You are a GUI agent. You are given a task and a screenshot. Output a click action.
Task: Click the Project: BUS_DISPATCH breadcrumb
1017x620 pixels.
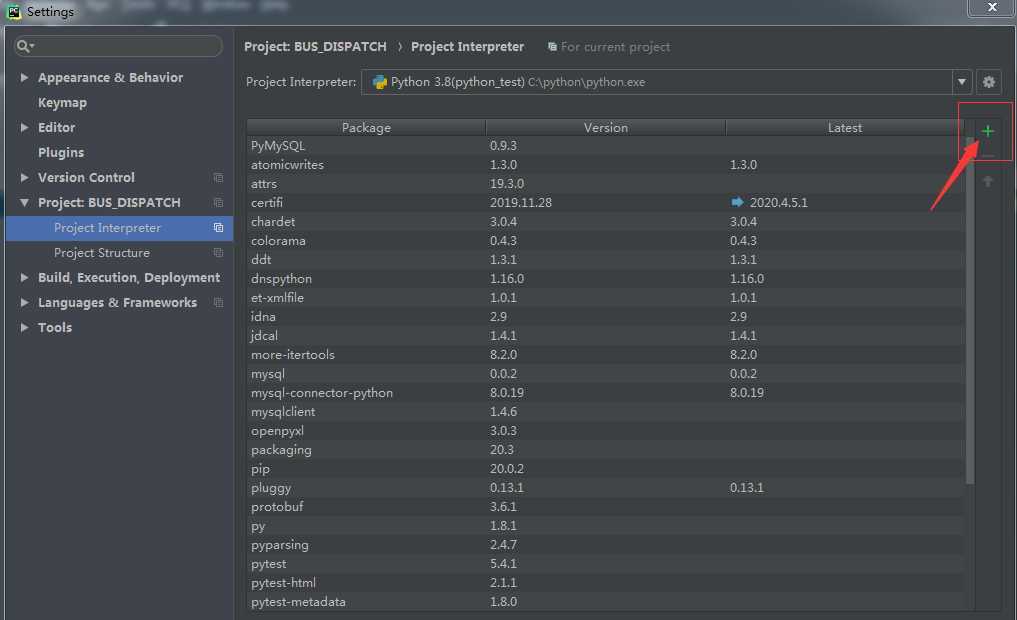(315, 47)
